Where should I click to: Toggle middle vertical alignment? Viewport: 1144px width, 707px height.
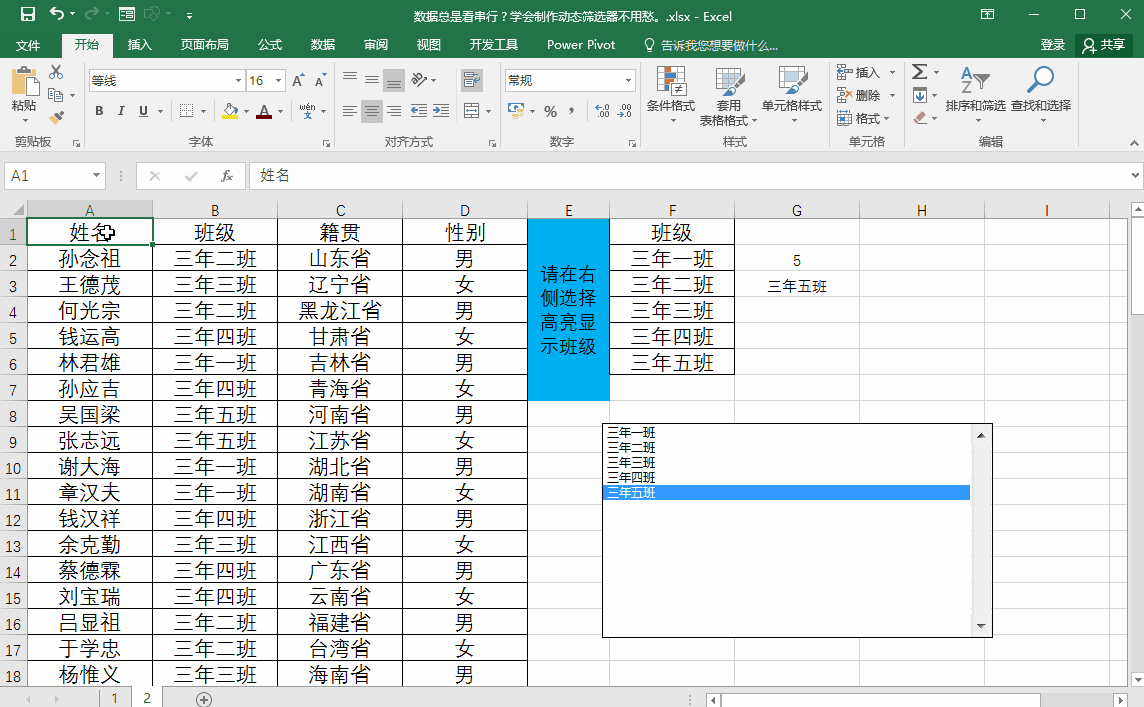click(x=372, y=80)
